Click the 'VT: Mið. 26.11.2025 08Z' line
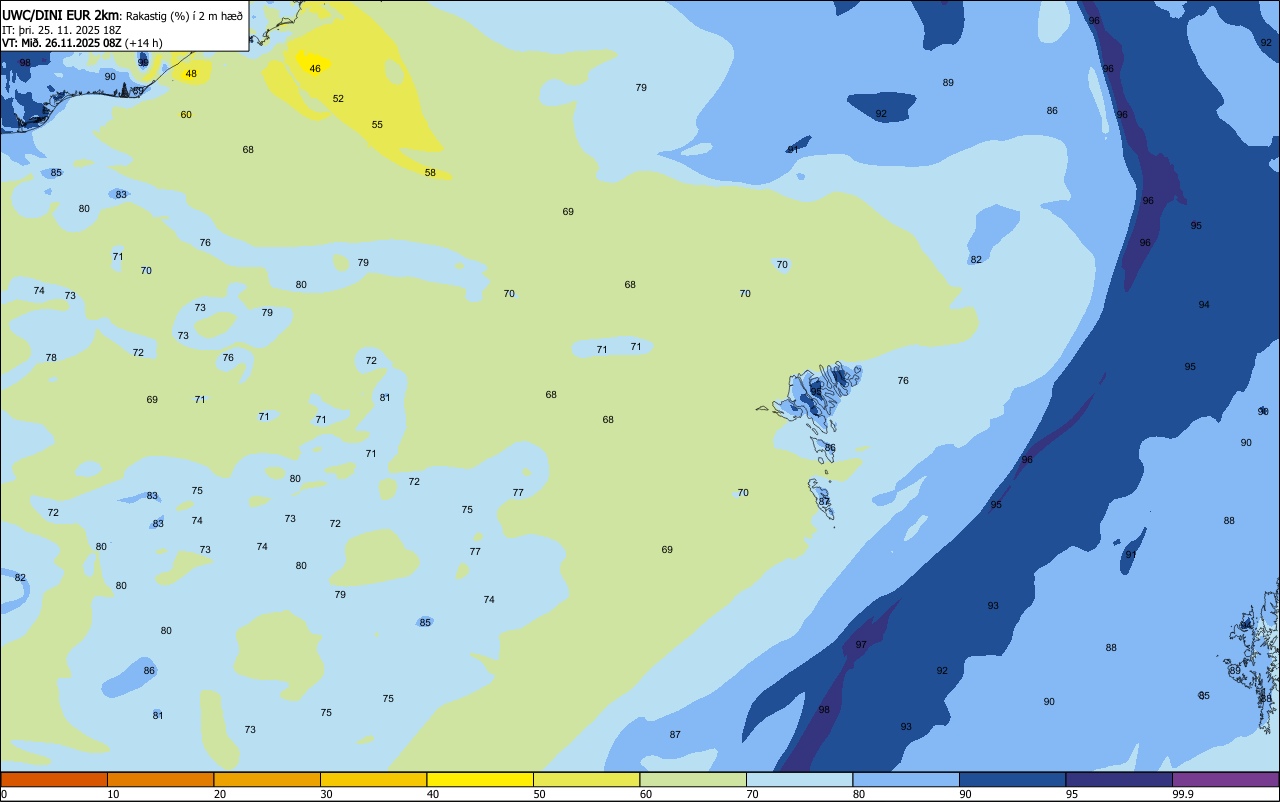This screenshot has width=1280, height=802. click(x=62, y=43)
